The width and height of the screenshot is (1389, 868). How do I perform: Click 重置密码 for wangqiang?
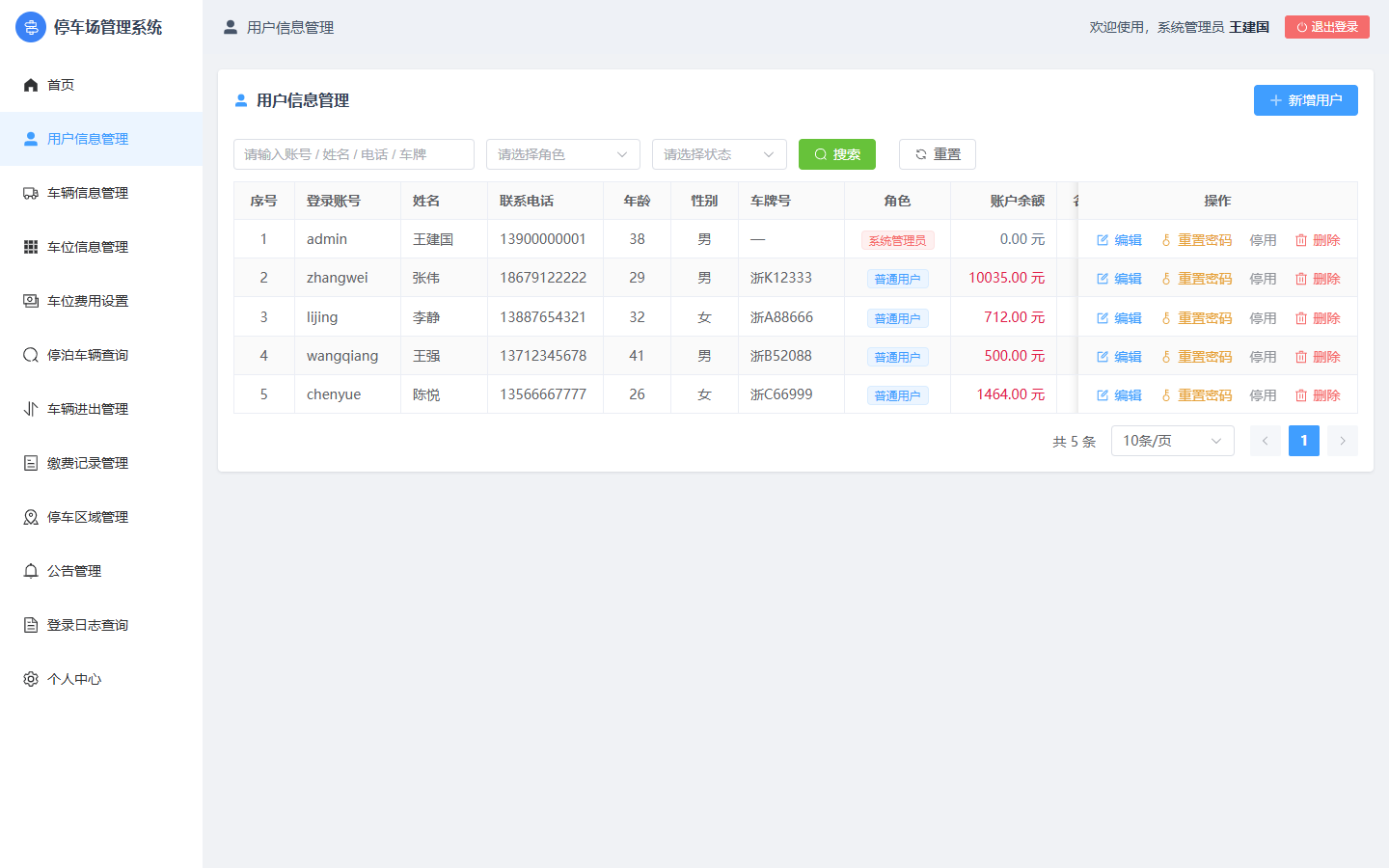click(1197, 357)
